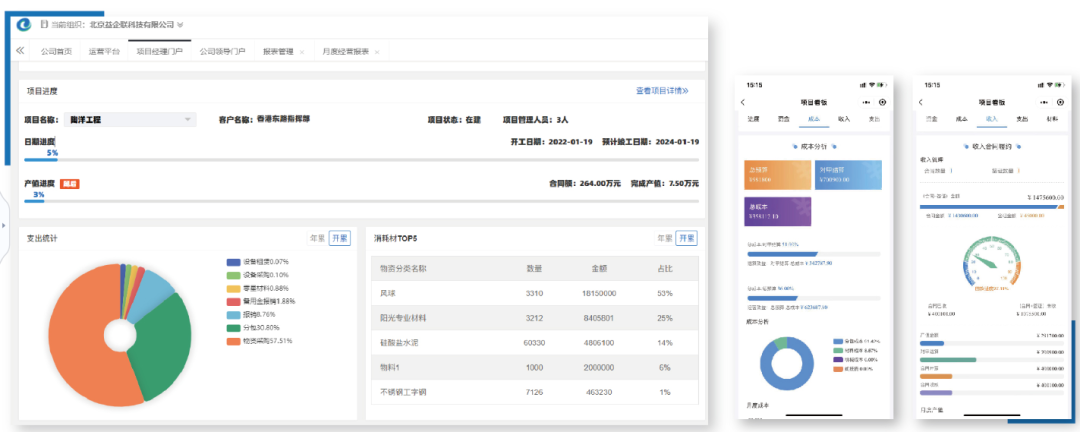The width and height of the screenshot is (1080, 432).
Task: Click the orange 物资采购 legend swatch
Action: pyautogui.click(x=234, y=340)
